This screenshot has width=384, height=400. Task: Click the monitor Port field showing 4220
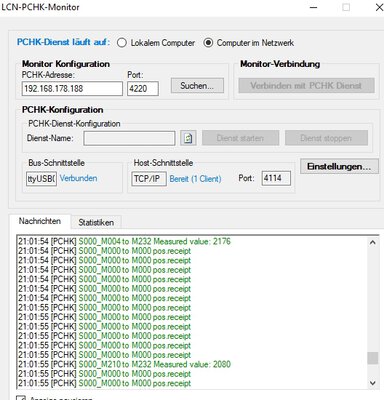[x=143, y=89]
